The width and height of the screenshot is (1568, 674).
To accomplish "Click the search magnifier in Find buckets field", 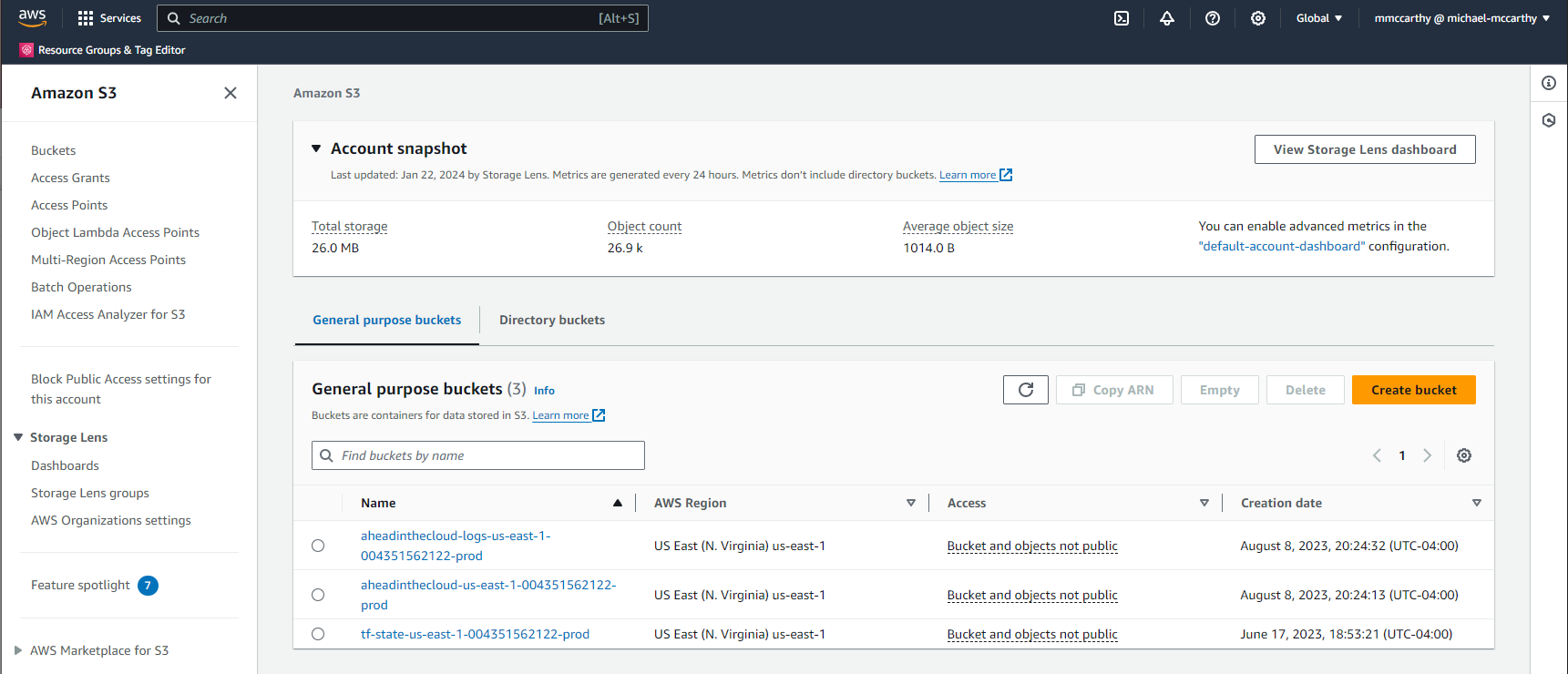I will click(x=326, y=455).
